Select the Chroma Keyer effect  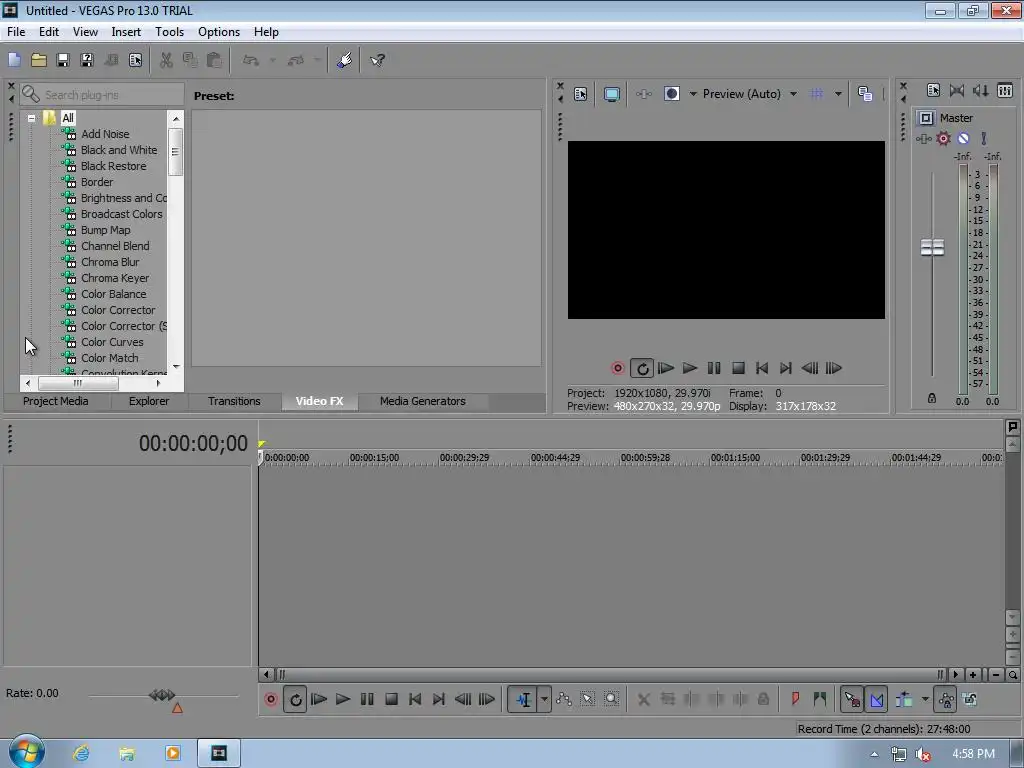(x=114, y=278)
